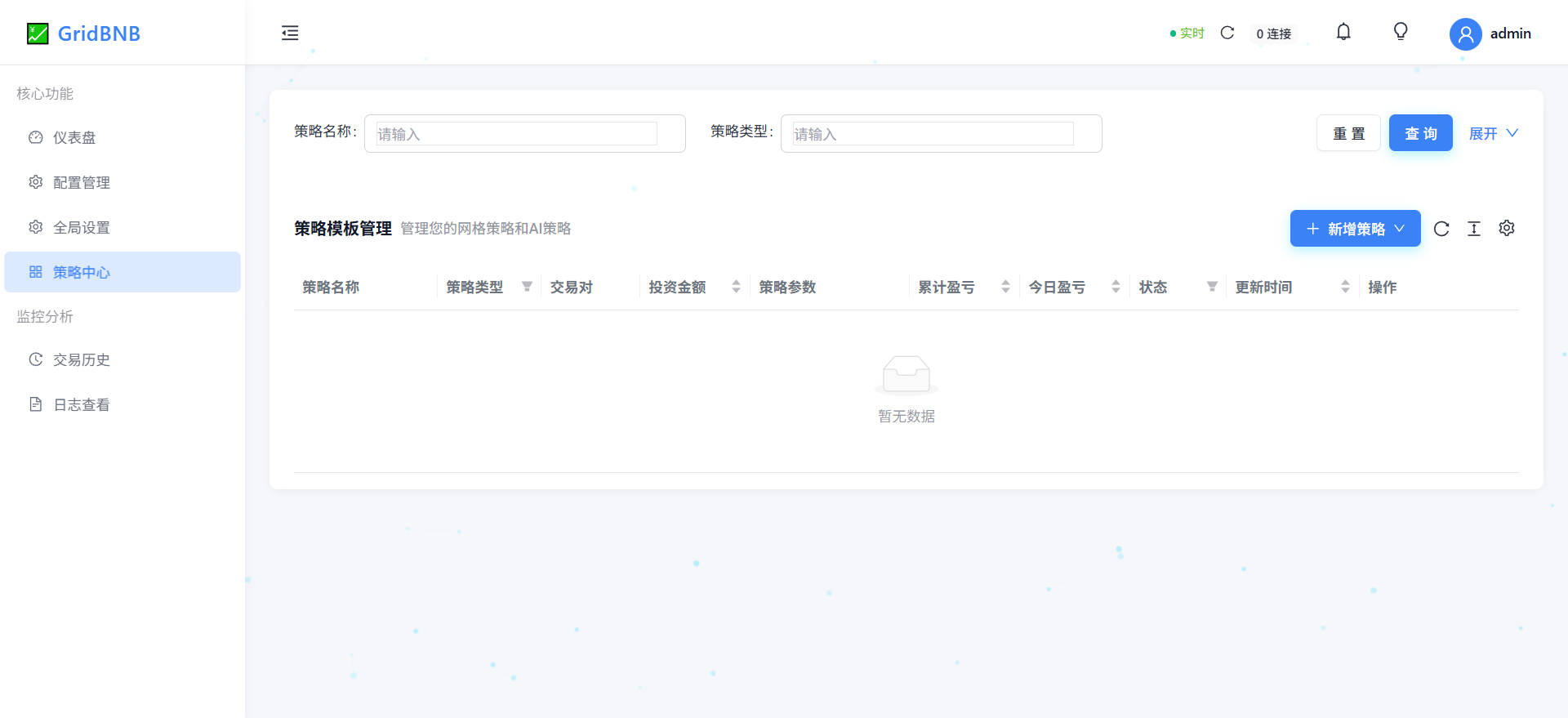Open the table density setting icon

point(1474,229)
